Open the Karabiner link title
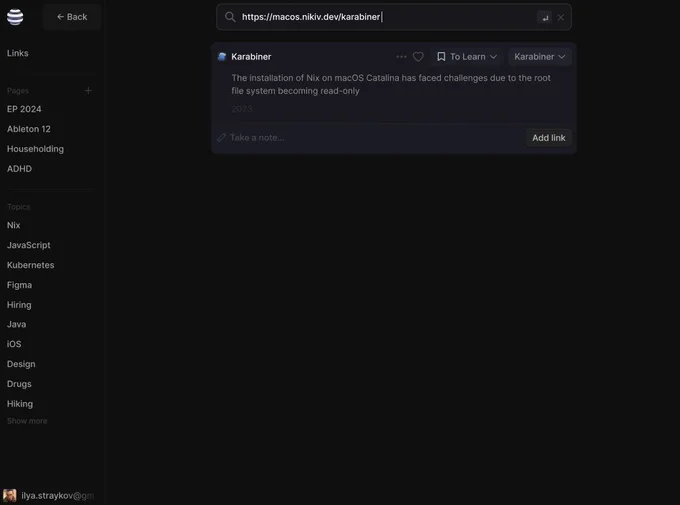Image resolution: width=680 pixels, height=505 pixels. pyautogui.click(x=251, y=56)
